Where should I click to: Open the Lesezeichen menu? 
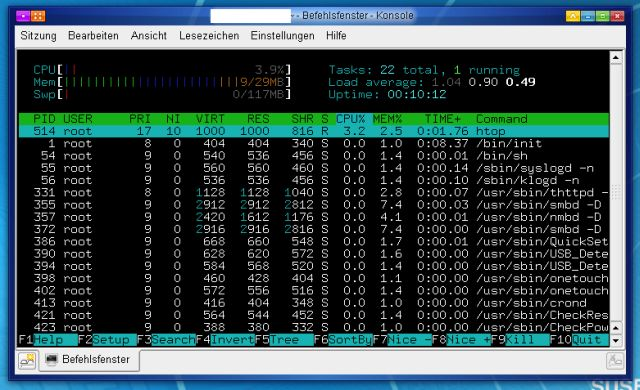point(209,36)
